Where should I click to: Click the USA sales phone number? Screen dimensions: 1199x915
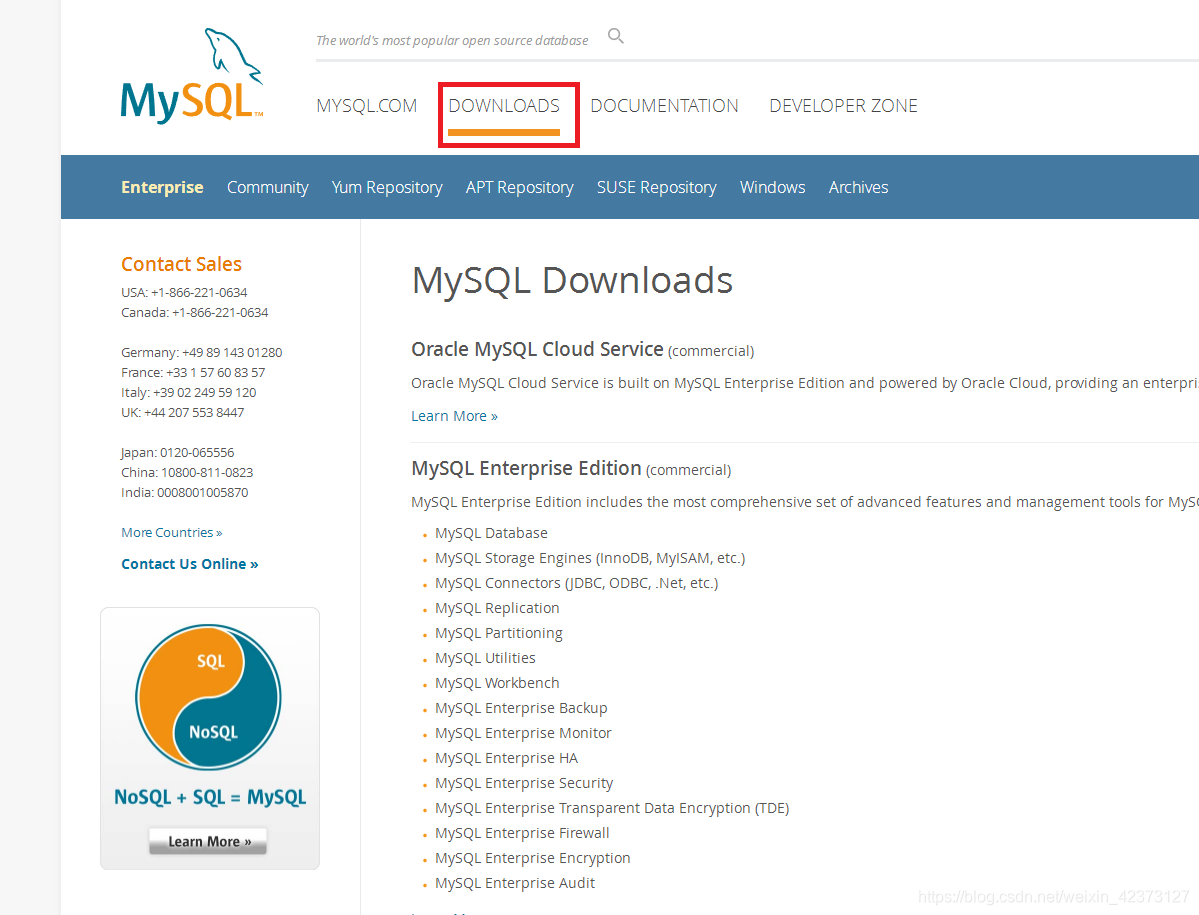pos(199,293)
